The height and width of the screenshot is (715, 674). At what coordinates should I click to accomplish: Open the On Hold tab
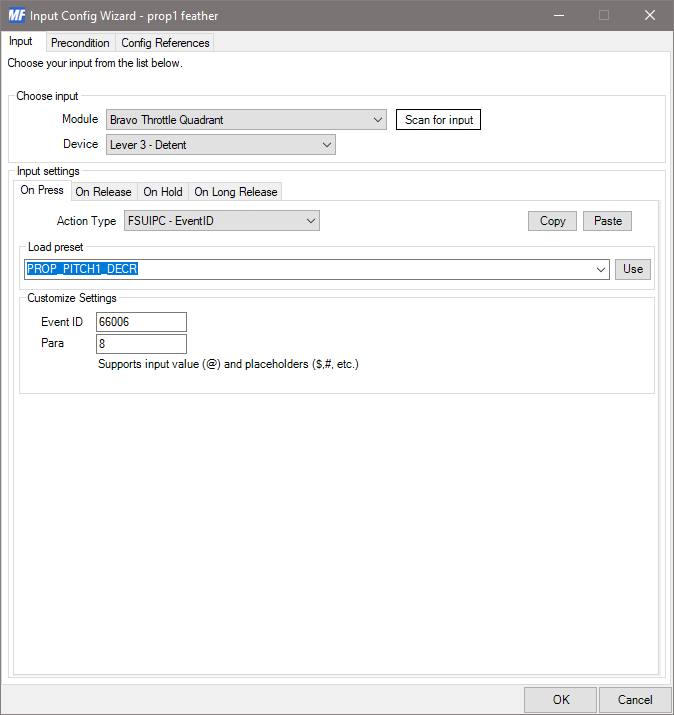(x=163, y=192)
